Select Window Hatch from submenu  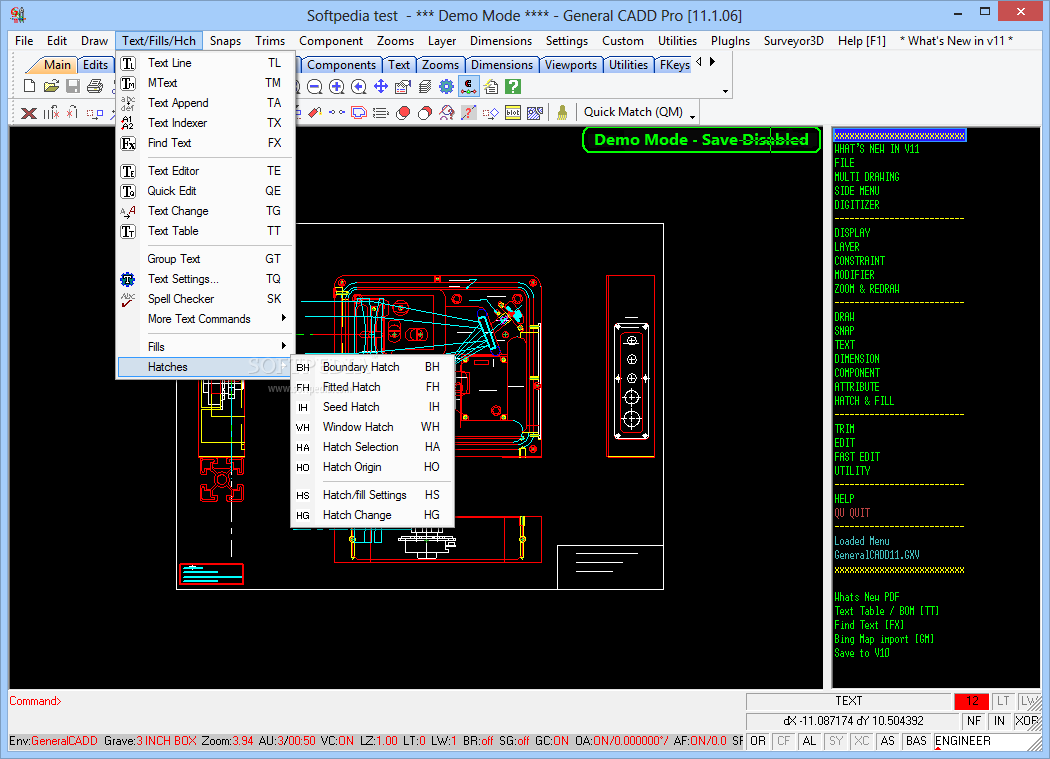coord(372,427)
